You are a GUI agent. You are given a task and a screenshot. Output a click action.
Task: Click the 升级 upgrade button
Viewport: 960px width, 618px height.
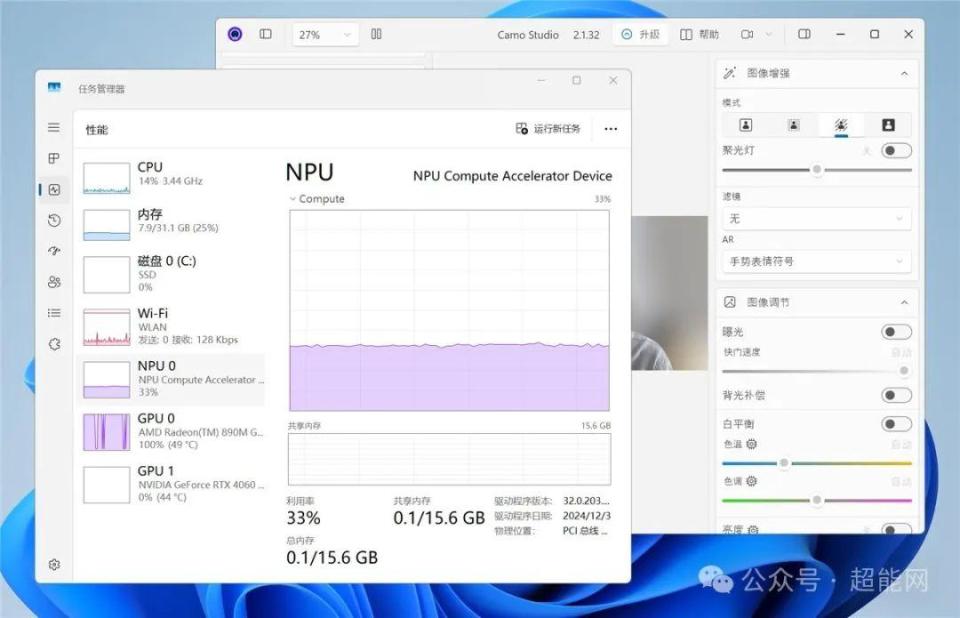(x=640, y=34)
